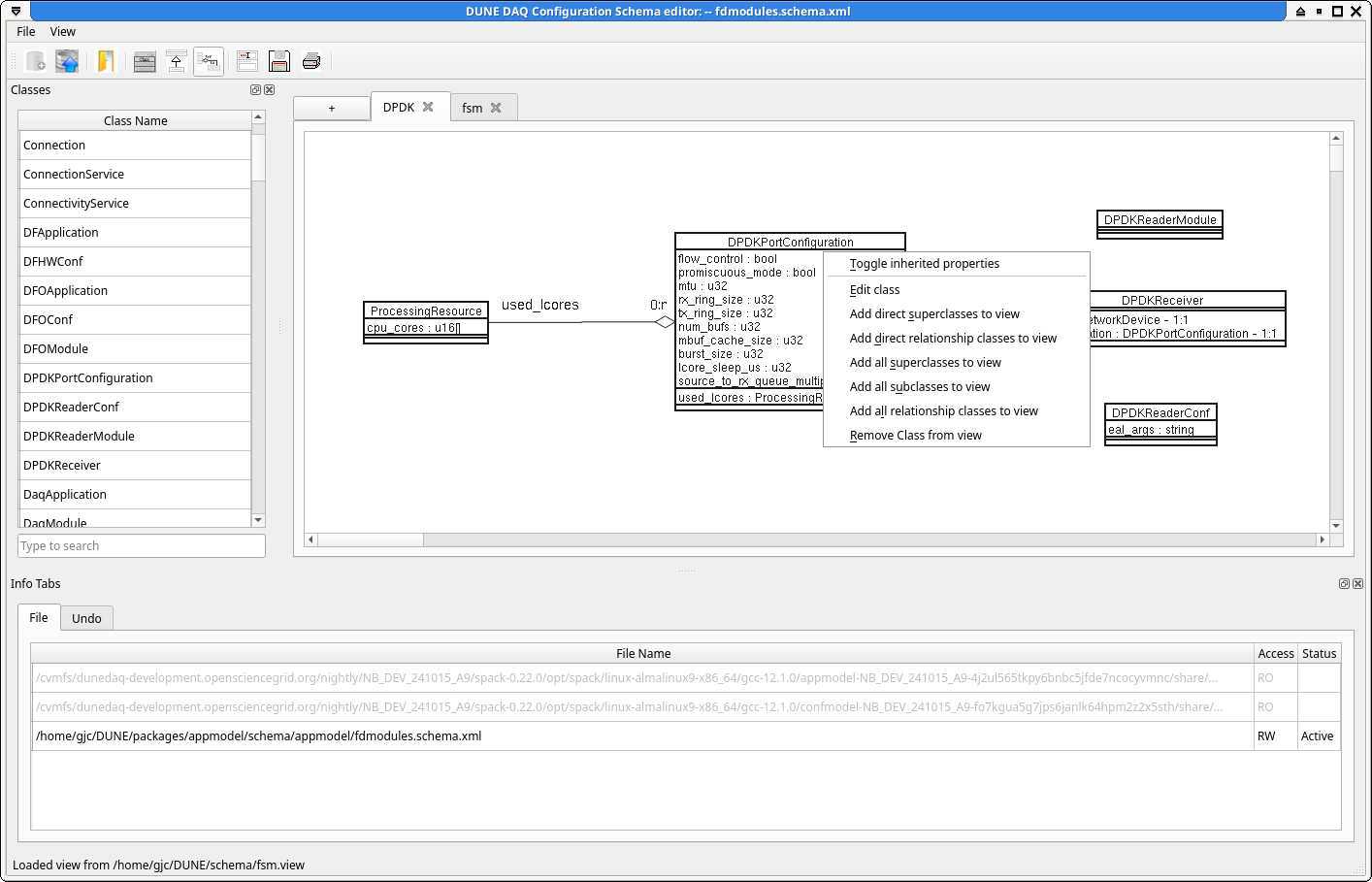The width and height of the screenshot is (1372, 882).
Task: Choose Add direct relationship classes to view
Action: click(956, 339)
